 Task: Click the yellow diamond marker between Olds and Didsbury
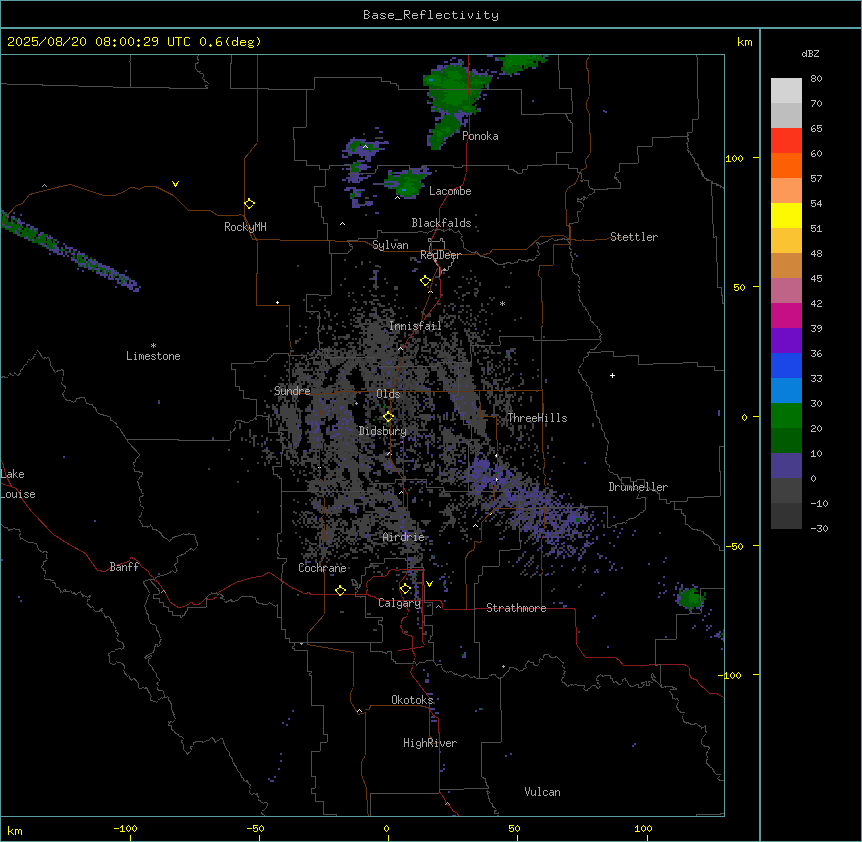click(x=388, y=417)
